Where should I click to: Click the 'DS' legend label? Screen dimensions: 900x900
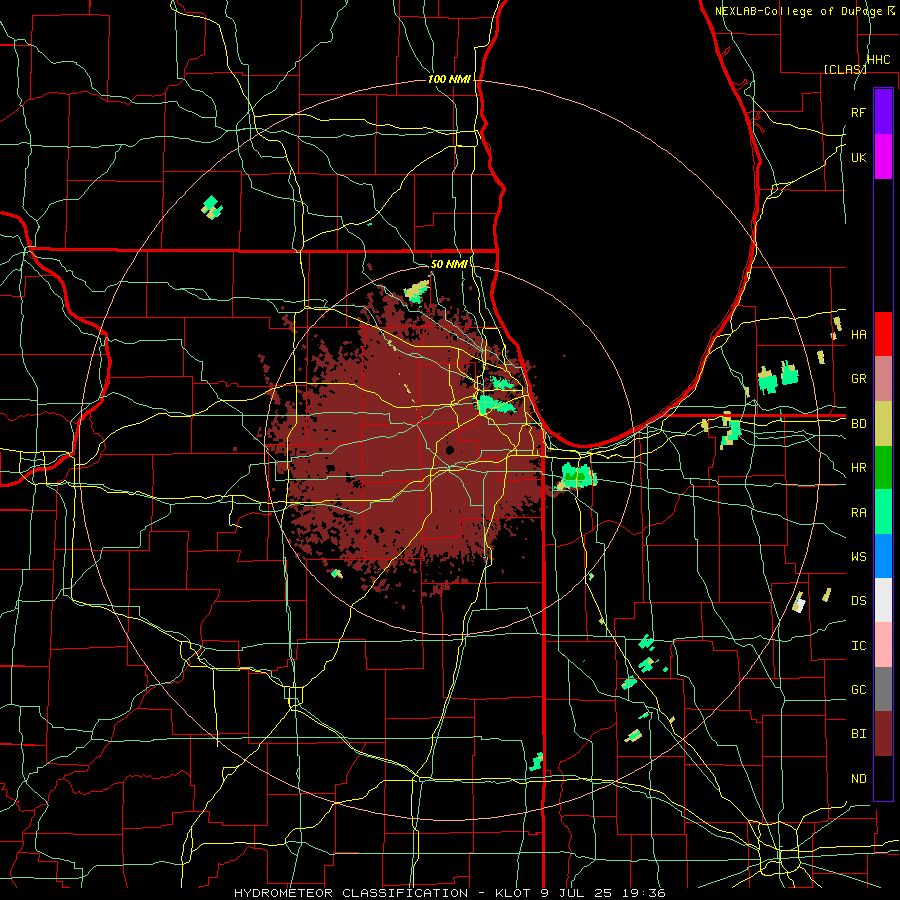click(x=858, y=600)
